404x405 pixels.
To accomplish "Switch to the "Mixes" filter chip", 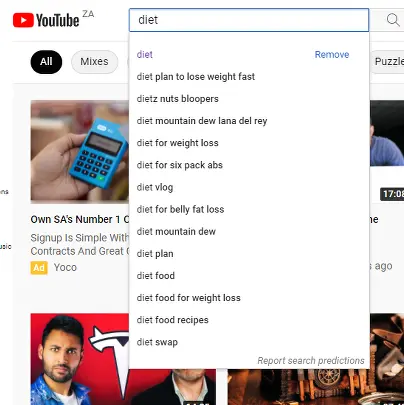I will [x=94, y=62].
